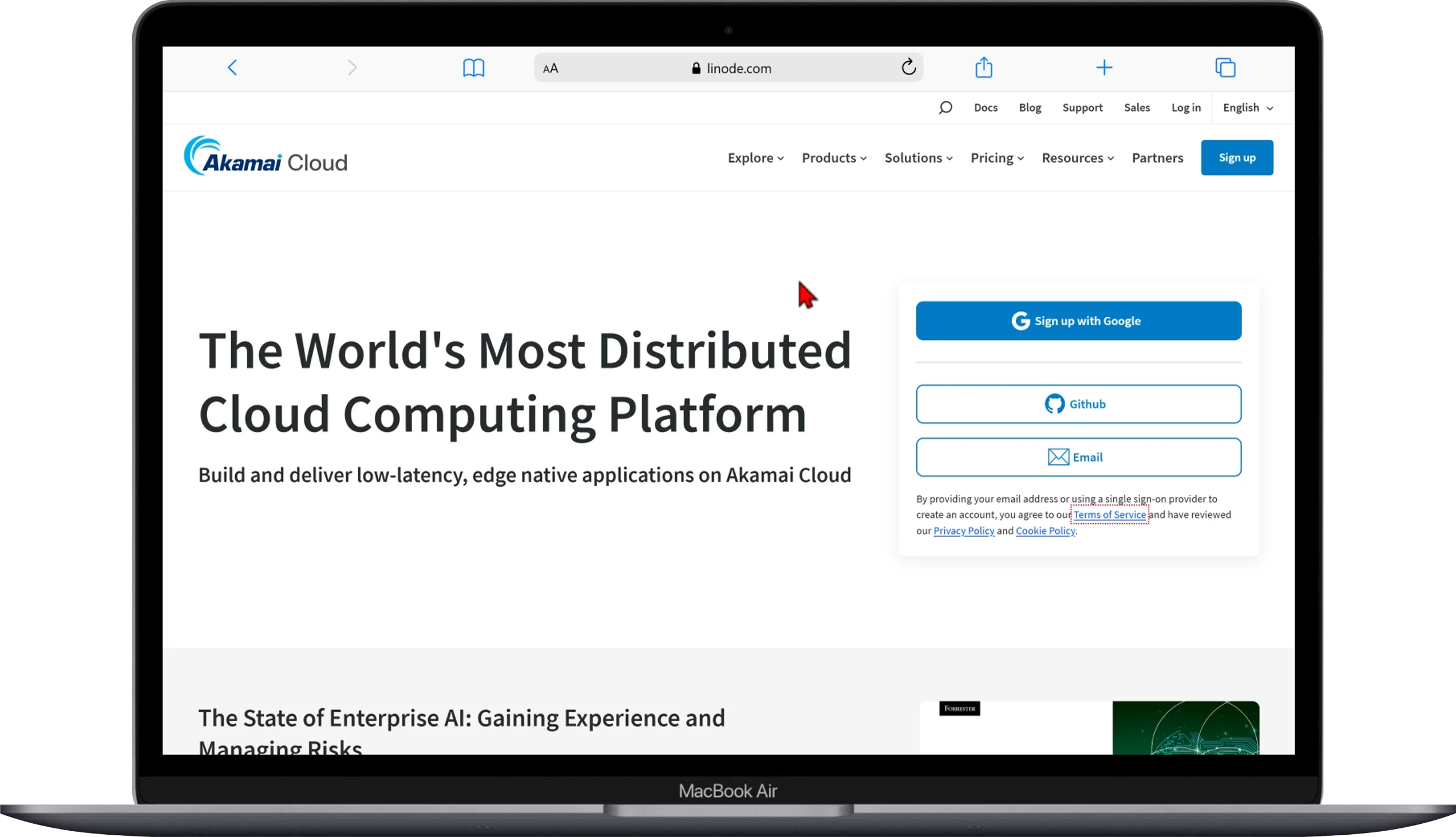
Task: Go back with the browser back arrow
Action: click(x=232, y=68)
